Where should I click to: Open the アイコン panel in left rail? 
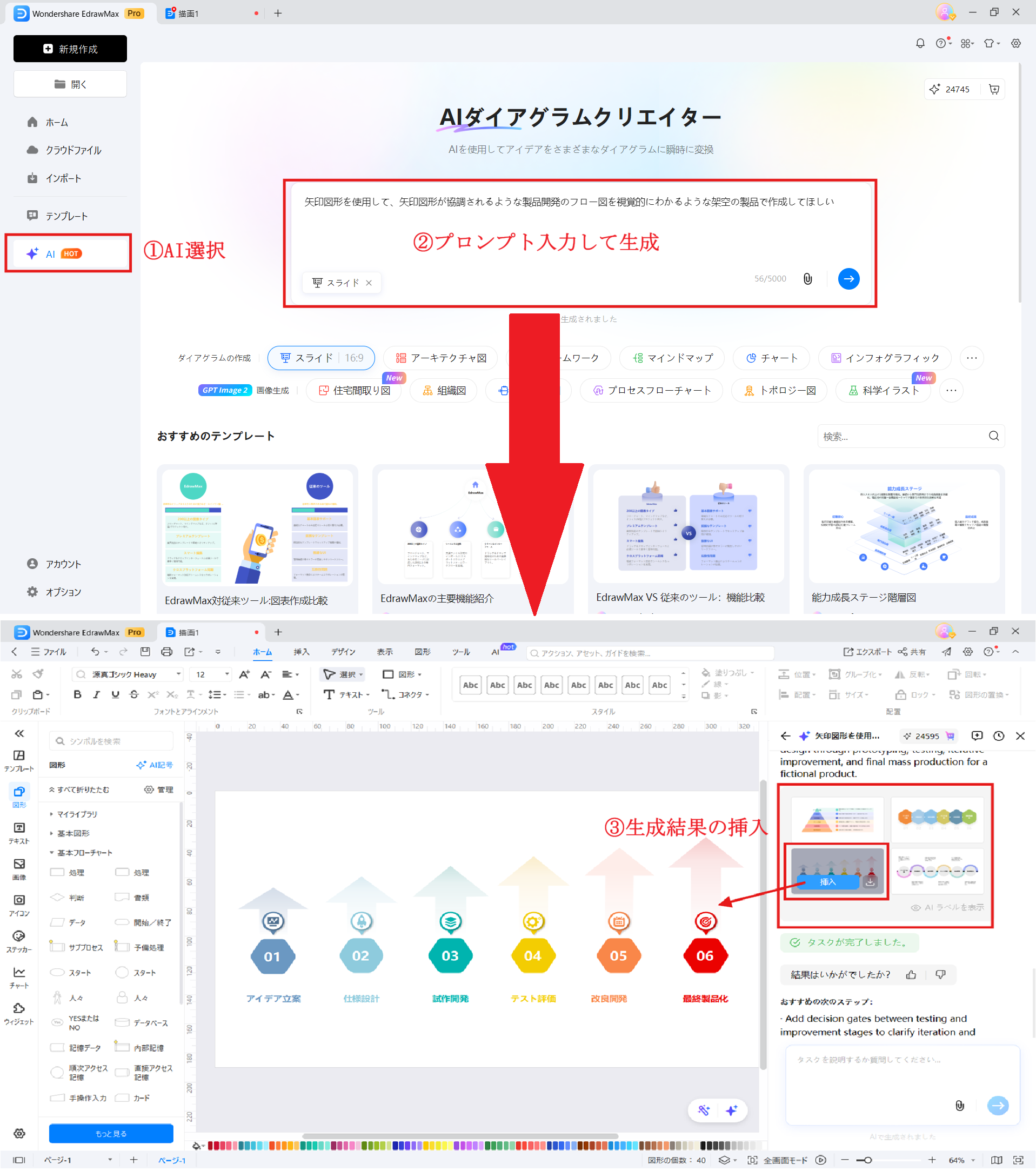click(x=19, y=906)
